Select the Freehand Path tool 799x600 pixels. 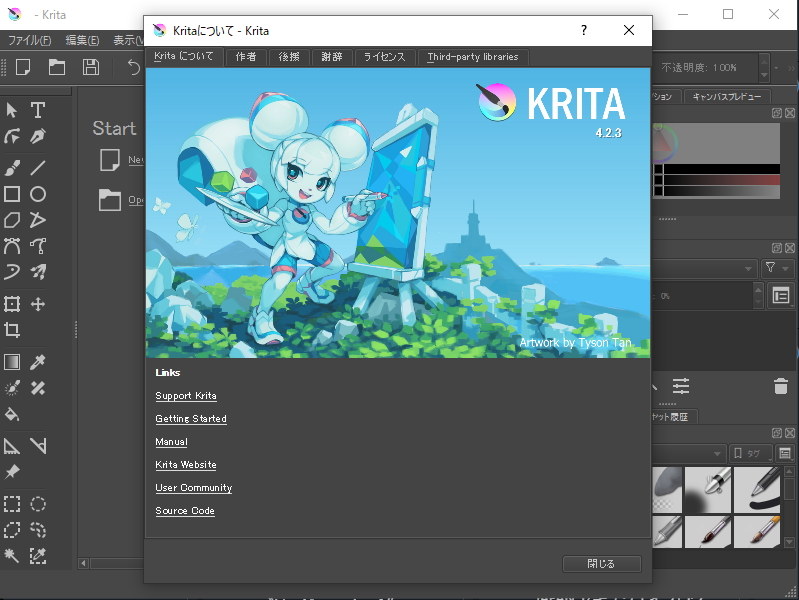[x=38, y=246]
